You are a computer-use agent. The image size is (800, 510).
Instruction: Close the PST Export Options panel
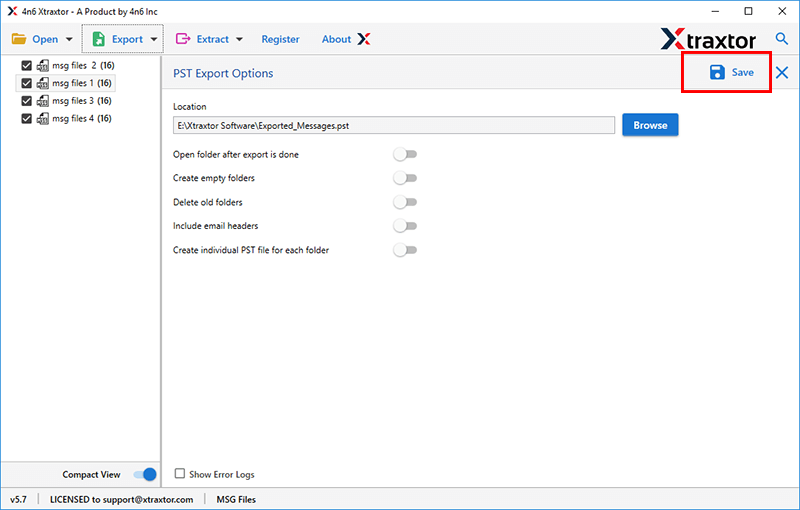point(782,72)
